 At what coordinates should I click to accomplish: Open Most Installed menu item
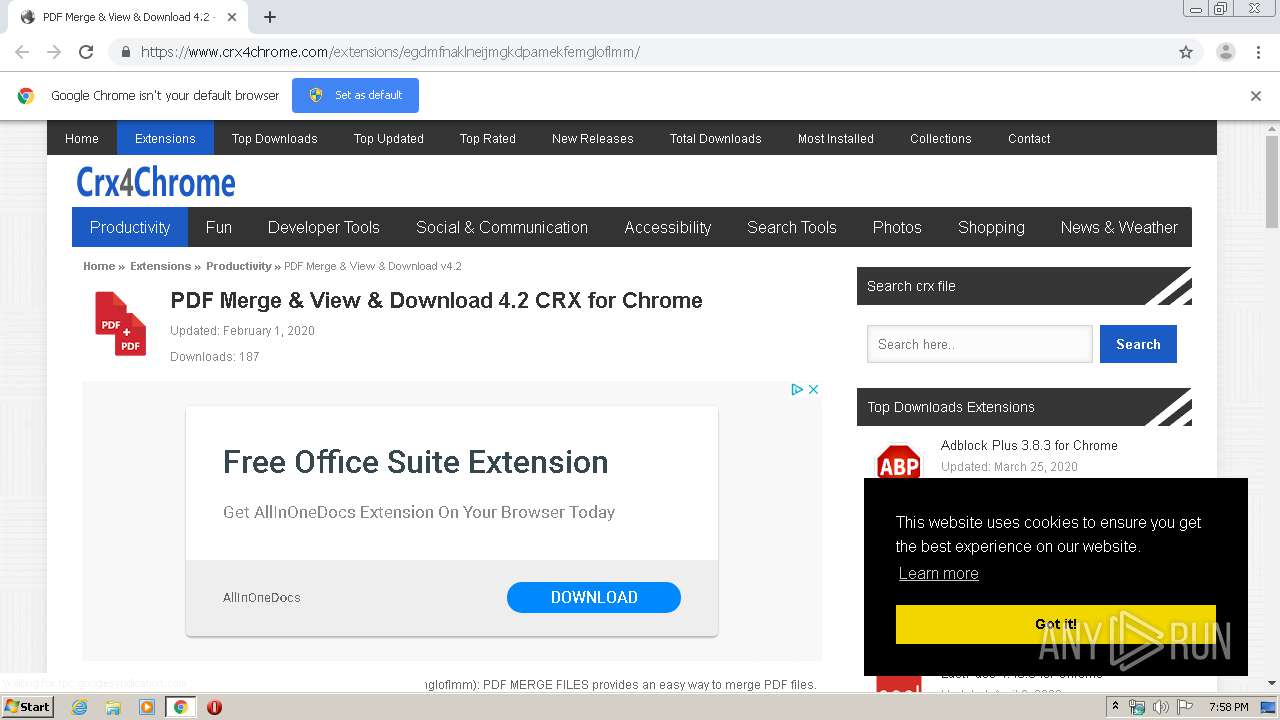[836, 139]
